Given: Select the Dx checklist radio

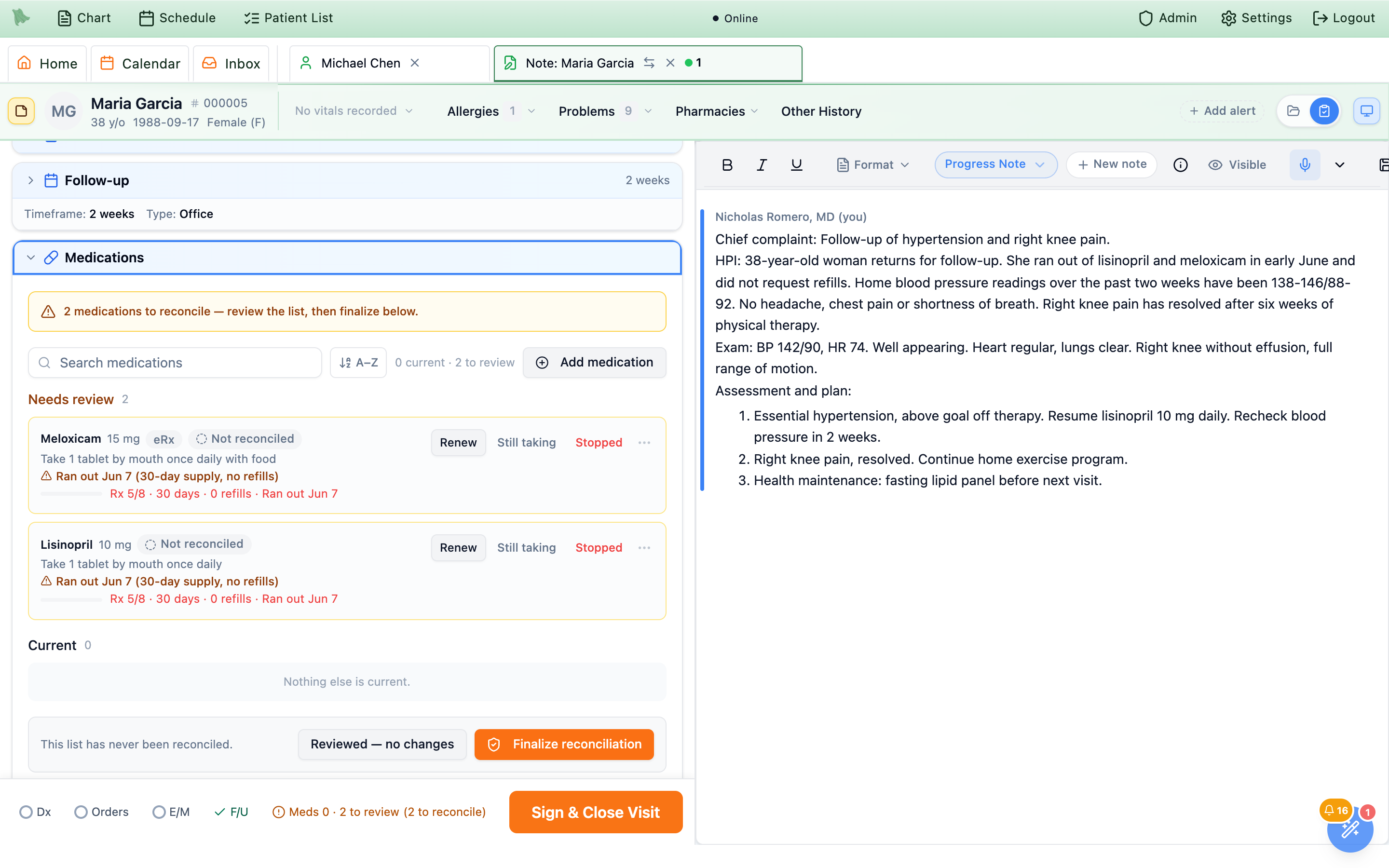Looking at the screenshot, I should tap(26, 812).
